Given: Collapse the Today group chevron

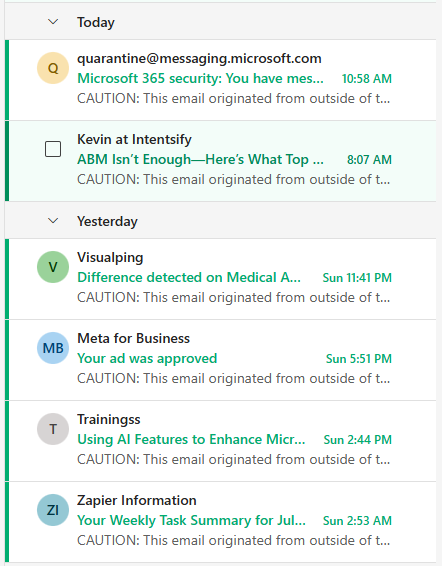Looking at the screenshot, I should [x=53, y=22].
